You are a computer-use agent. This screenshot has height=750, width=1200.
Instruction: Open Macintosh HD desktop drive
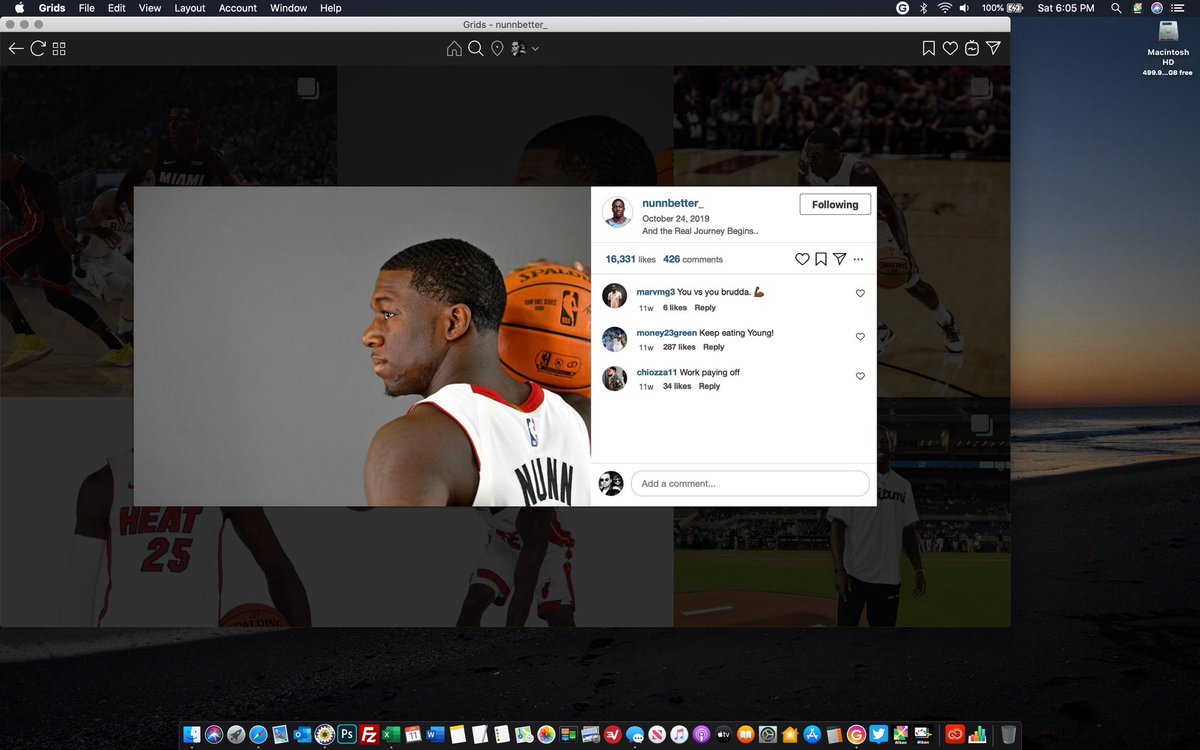pyautogui.click(x=1167, y=47)
